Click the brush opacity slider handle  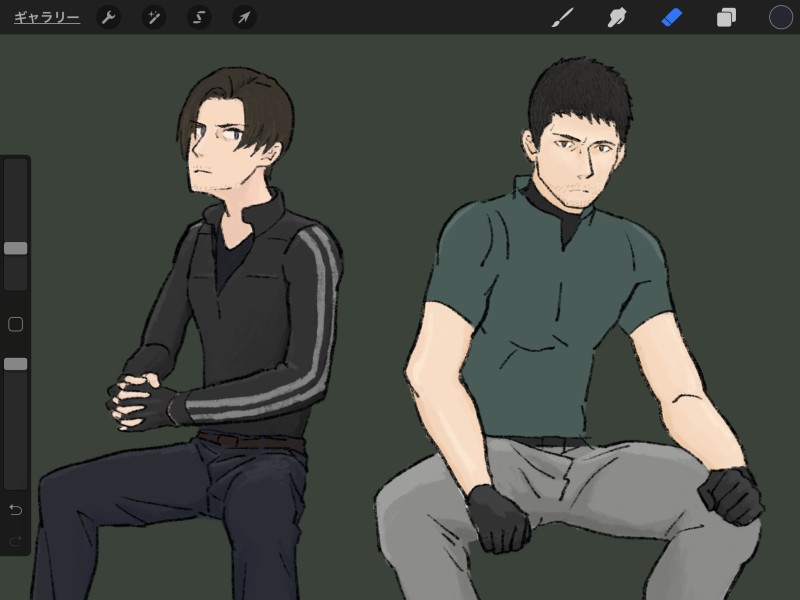[16, 364]
